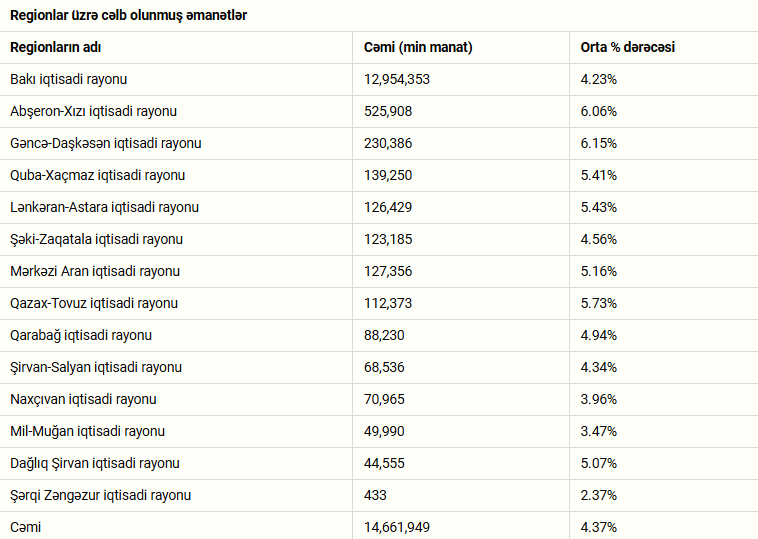Viewport: 758px width, 539px height.
Task: Click the amount 126,429 for Lənkəran-Astara
Action: [x=388, y=207]
